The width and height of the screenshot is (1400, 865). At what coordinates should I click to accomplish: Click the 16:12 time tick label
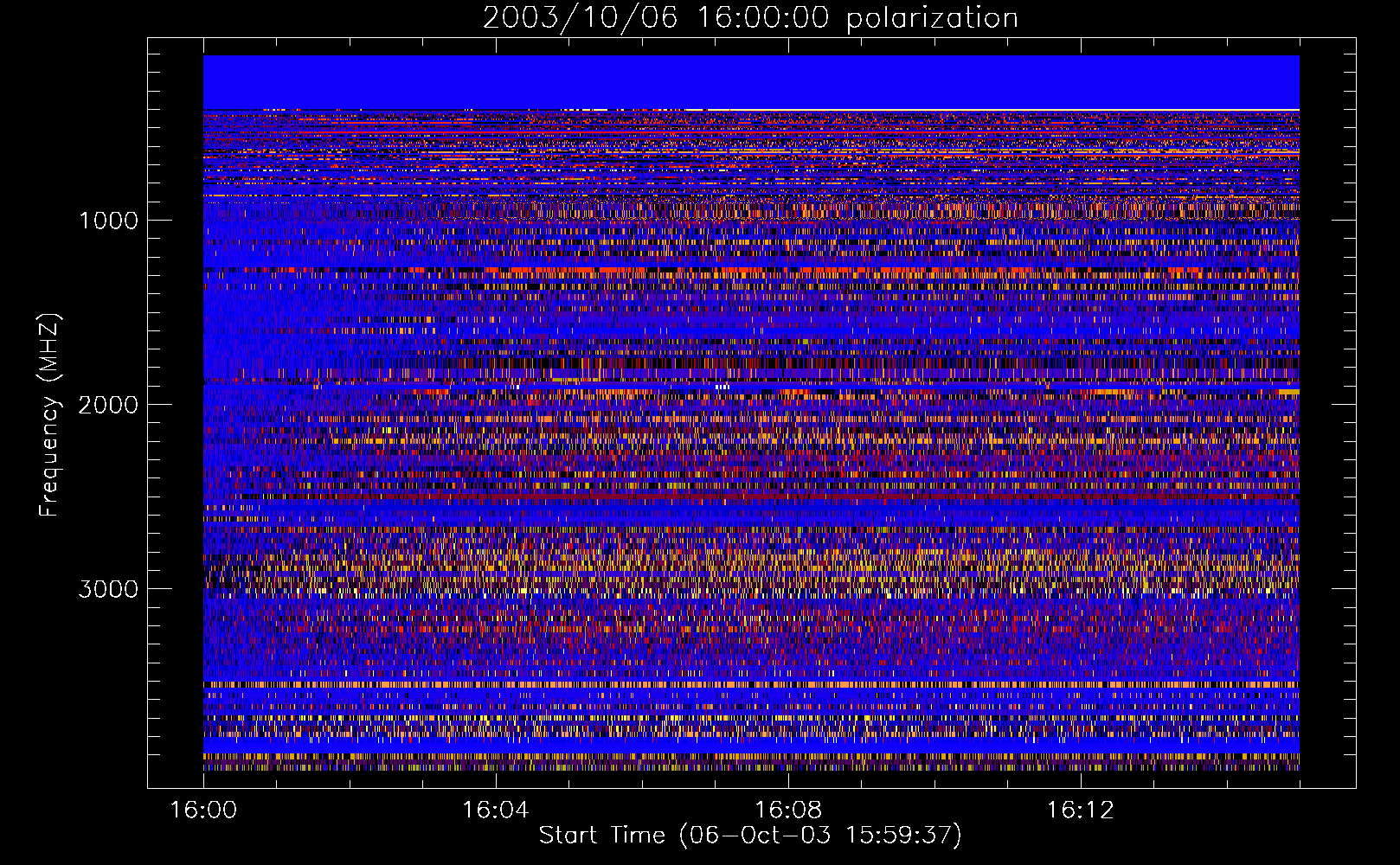pyautogui.click(x=1079, y=811)
